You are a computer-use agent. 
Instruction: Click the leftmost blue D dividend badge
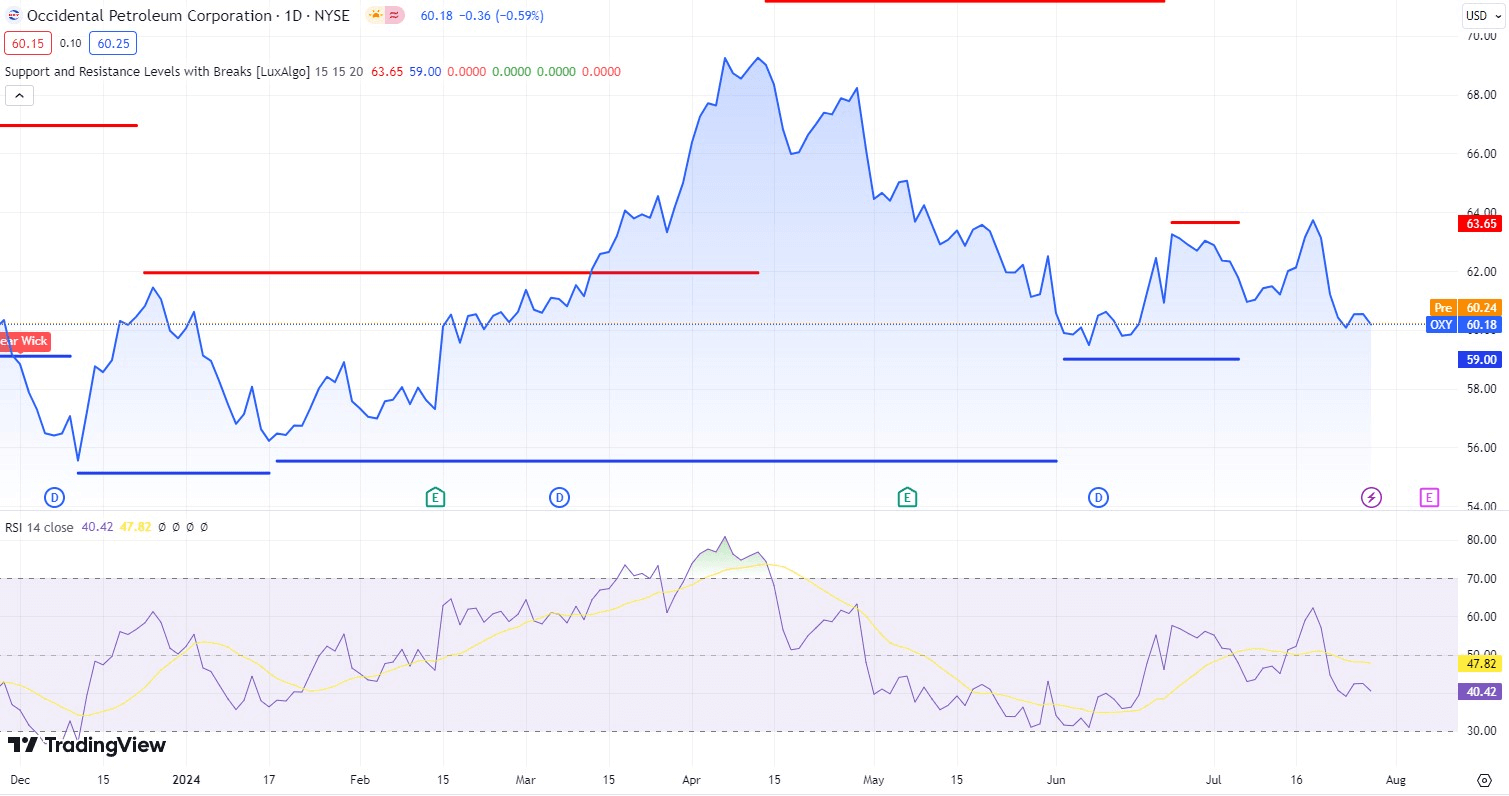coord(55,497)
